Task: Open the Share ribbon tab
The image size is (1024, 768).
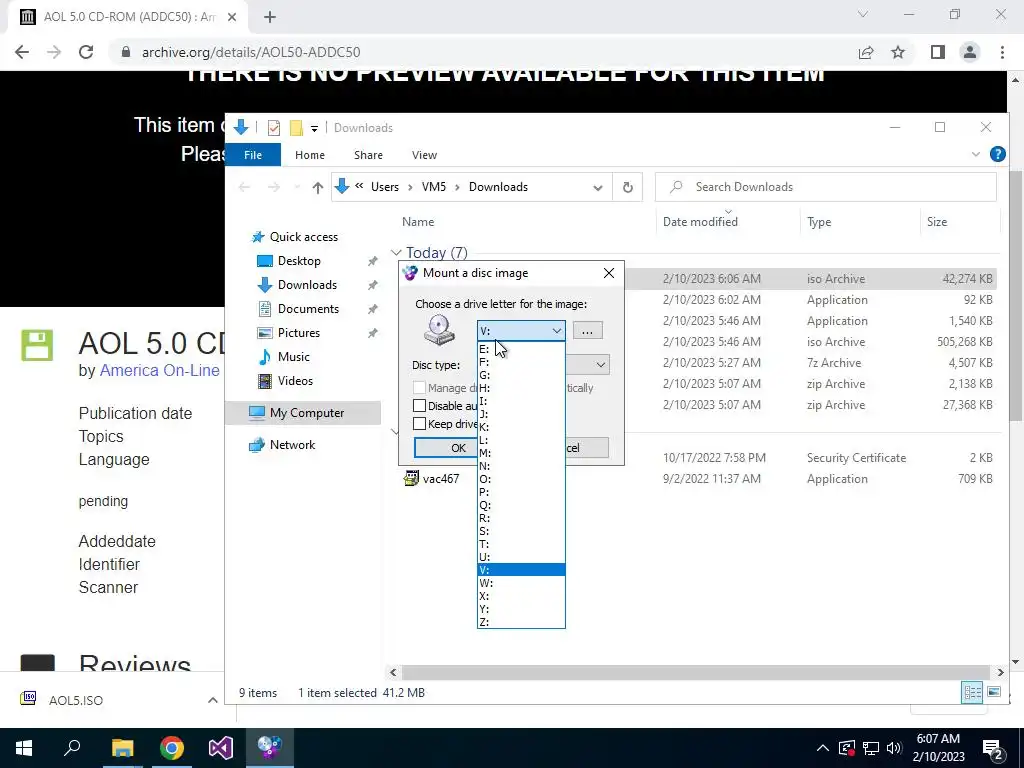Action: (368, 155)
